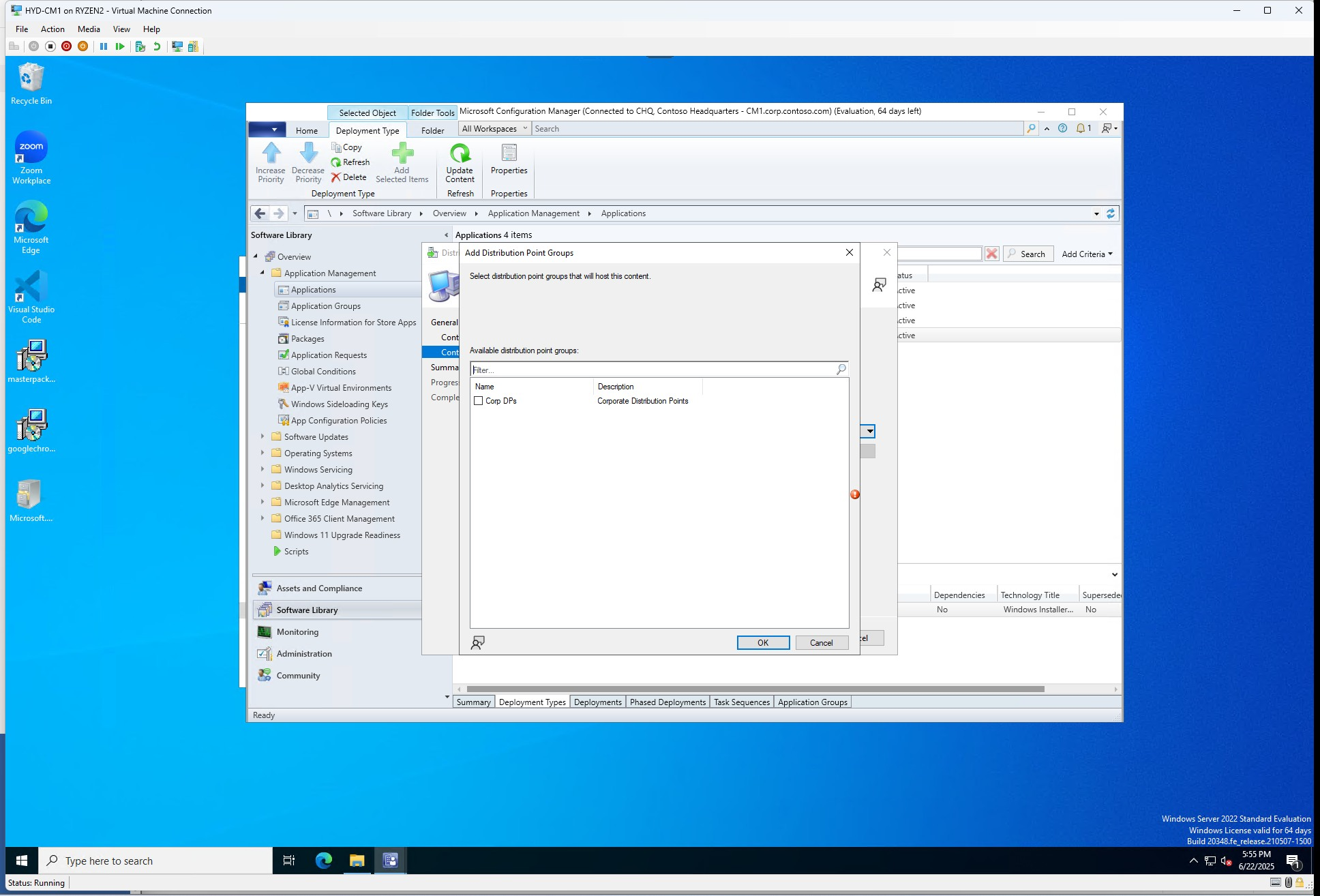Click the Delete red X icon
The image size is (1320, 896).
point(335,177)
